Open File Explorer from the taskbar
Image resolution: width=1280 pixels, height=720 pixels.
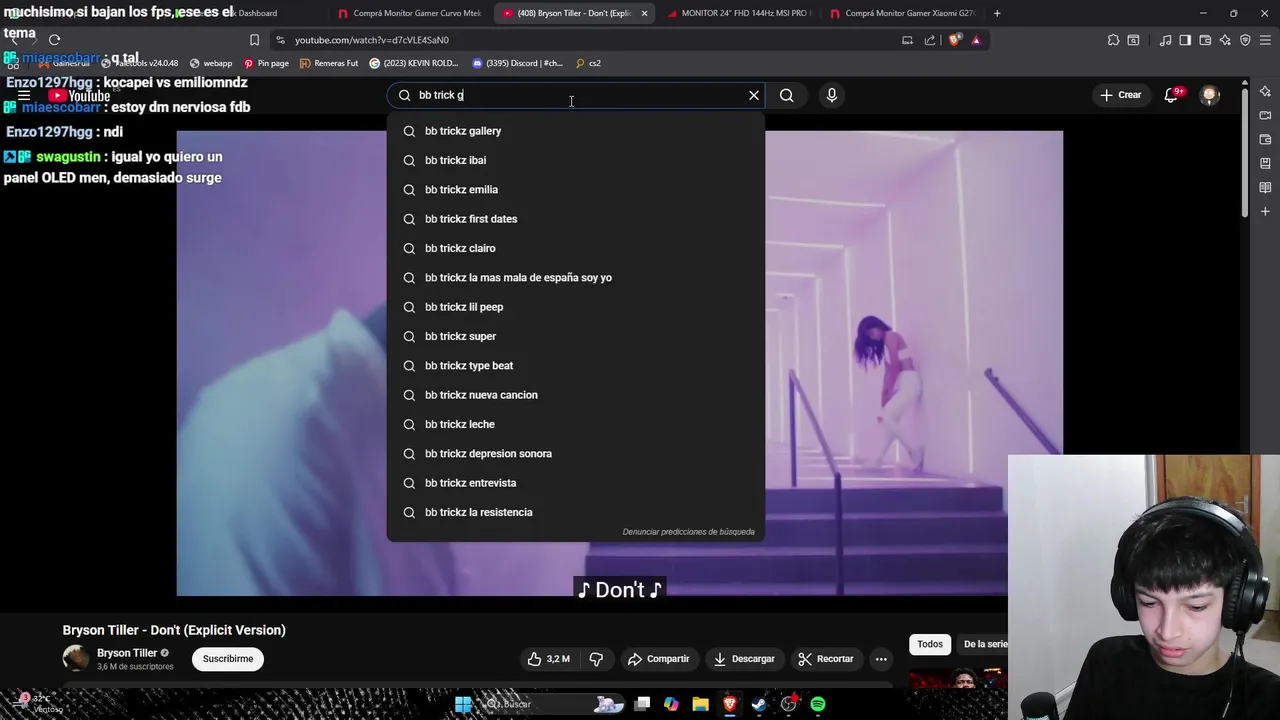[x=700, y=704]
